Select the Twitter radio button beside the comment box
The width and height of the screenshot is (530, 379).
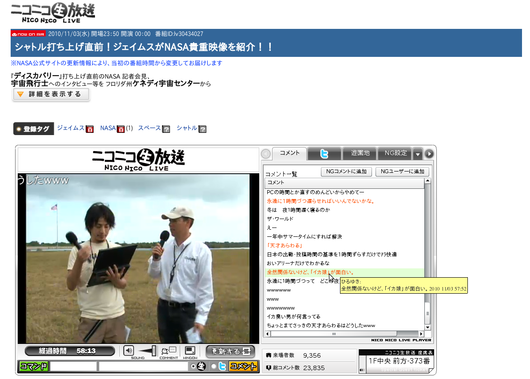(x=213, y=366)
